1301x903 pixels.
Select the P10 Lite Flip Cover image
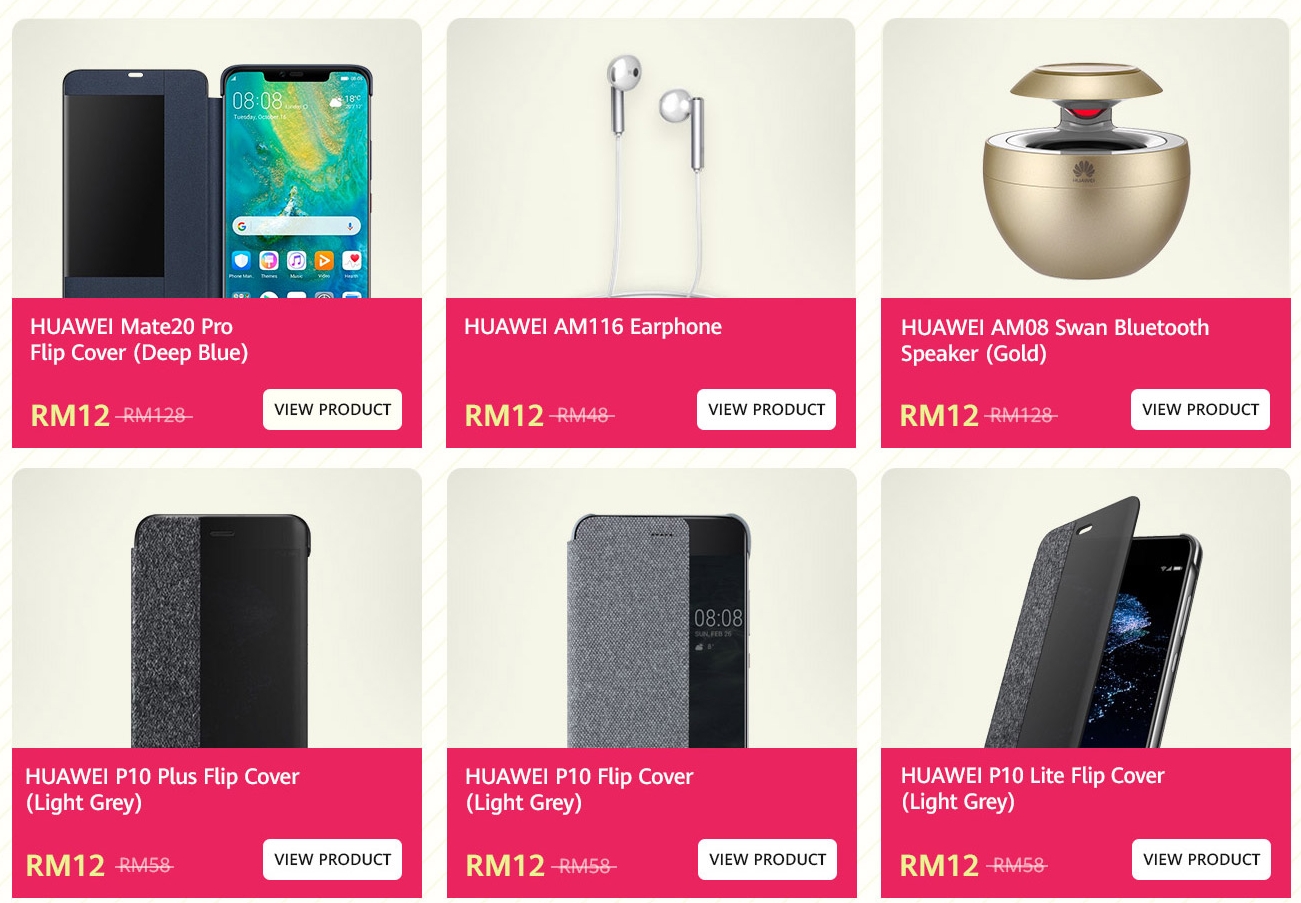[x=1085, y=608]
